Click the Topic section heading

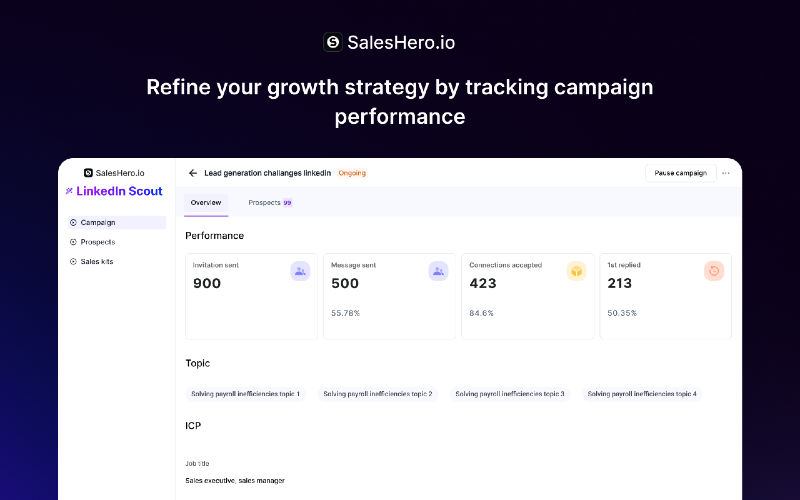click(x=197, y=363)
